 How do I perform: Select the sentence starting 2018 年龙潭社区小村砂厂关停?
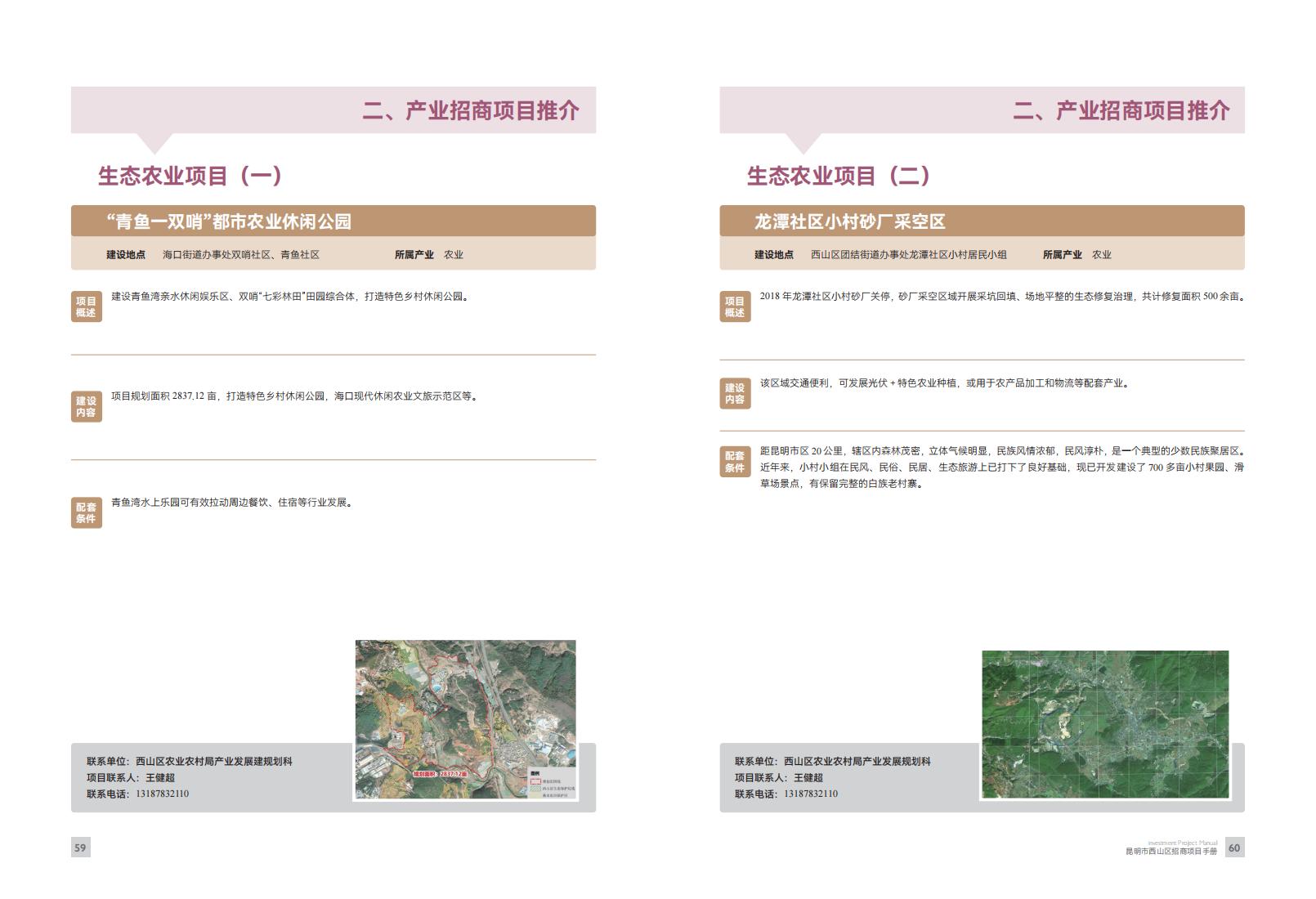coord(1002,297)
